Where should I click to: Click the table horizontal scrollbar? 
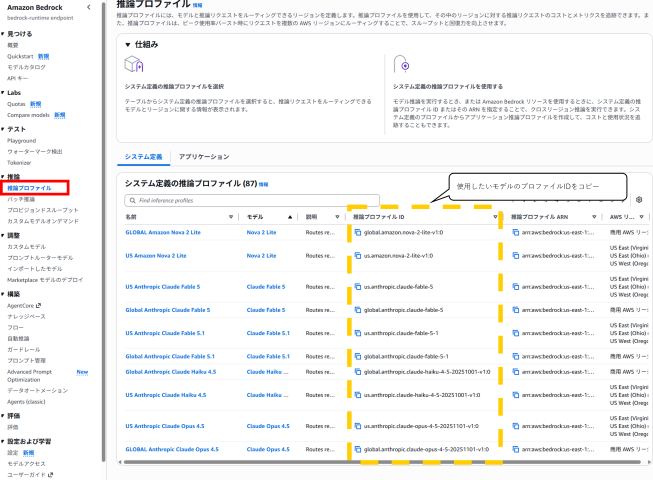coord(382,462)
